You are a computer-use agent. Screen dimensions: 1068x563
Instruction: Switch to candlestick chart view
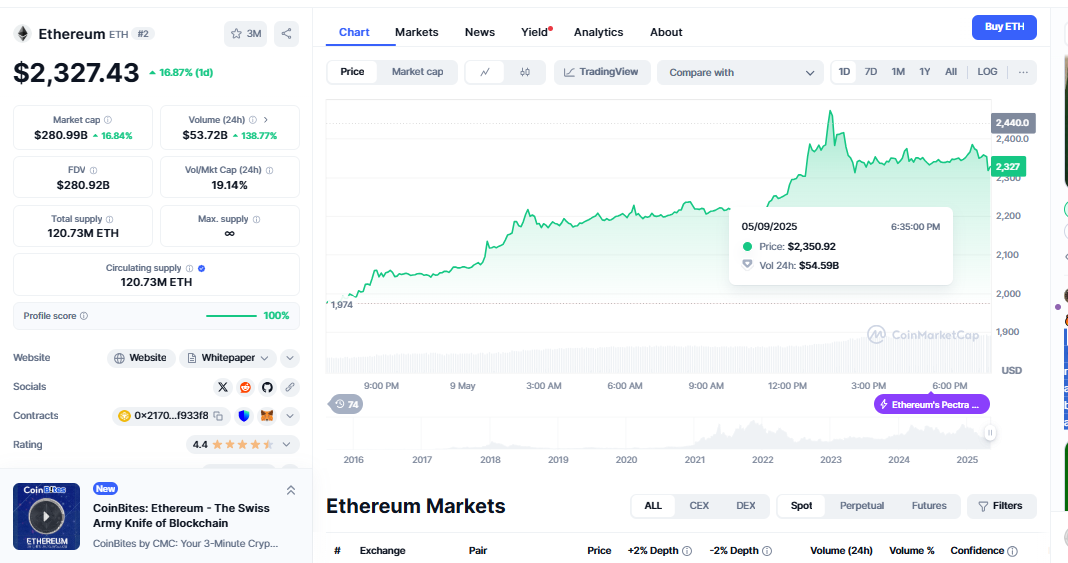[x=524, y=72]
